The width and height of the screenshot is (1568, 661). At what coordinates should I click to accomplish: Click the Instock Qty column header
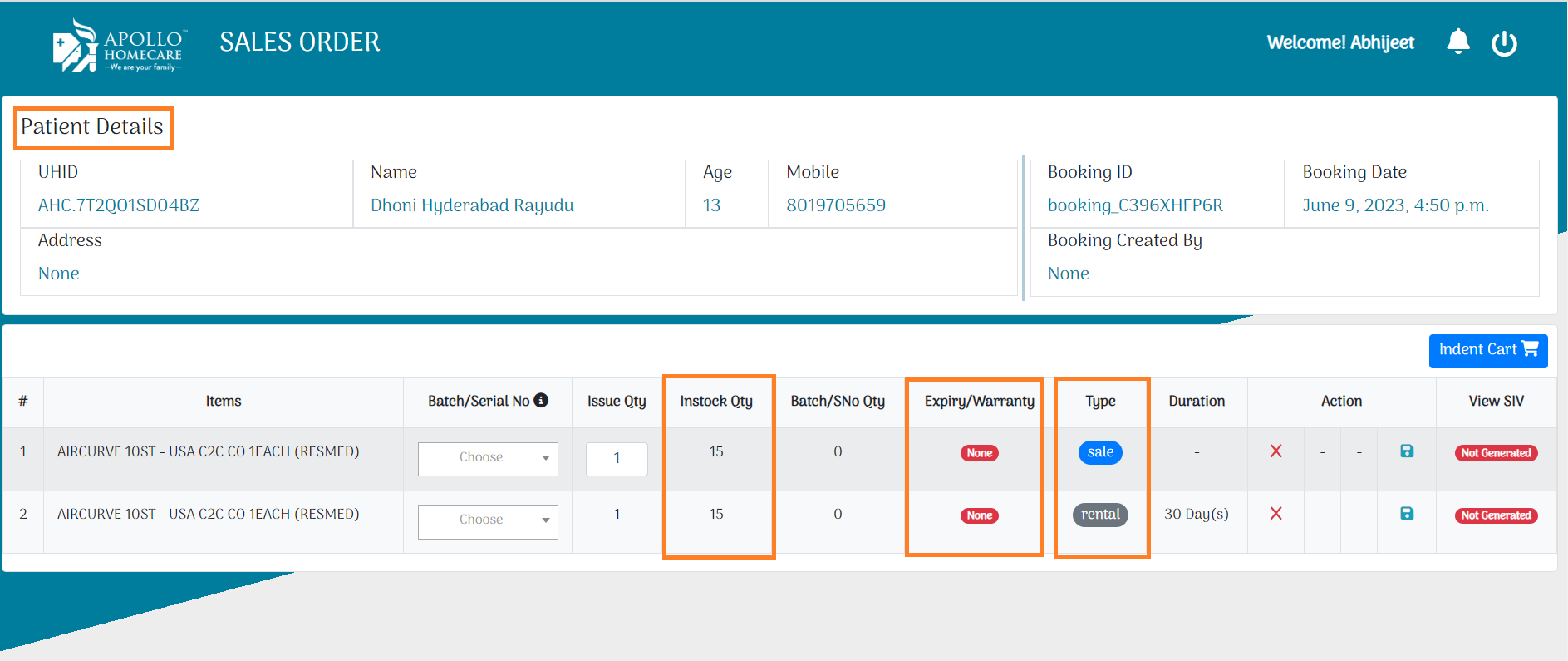click(x=716, y=402)
